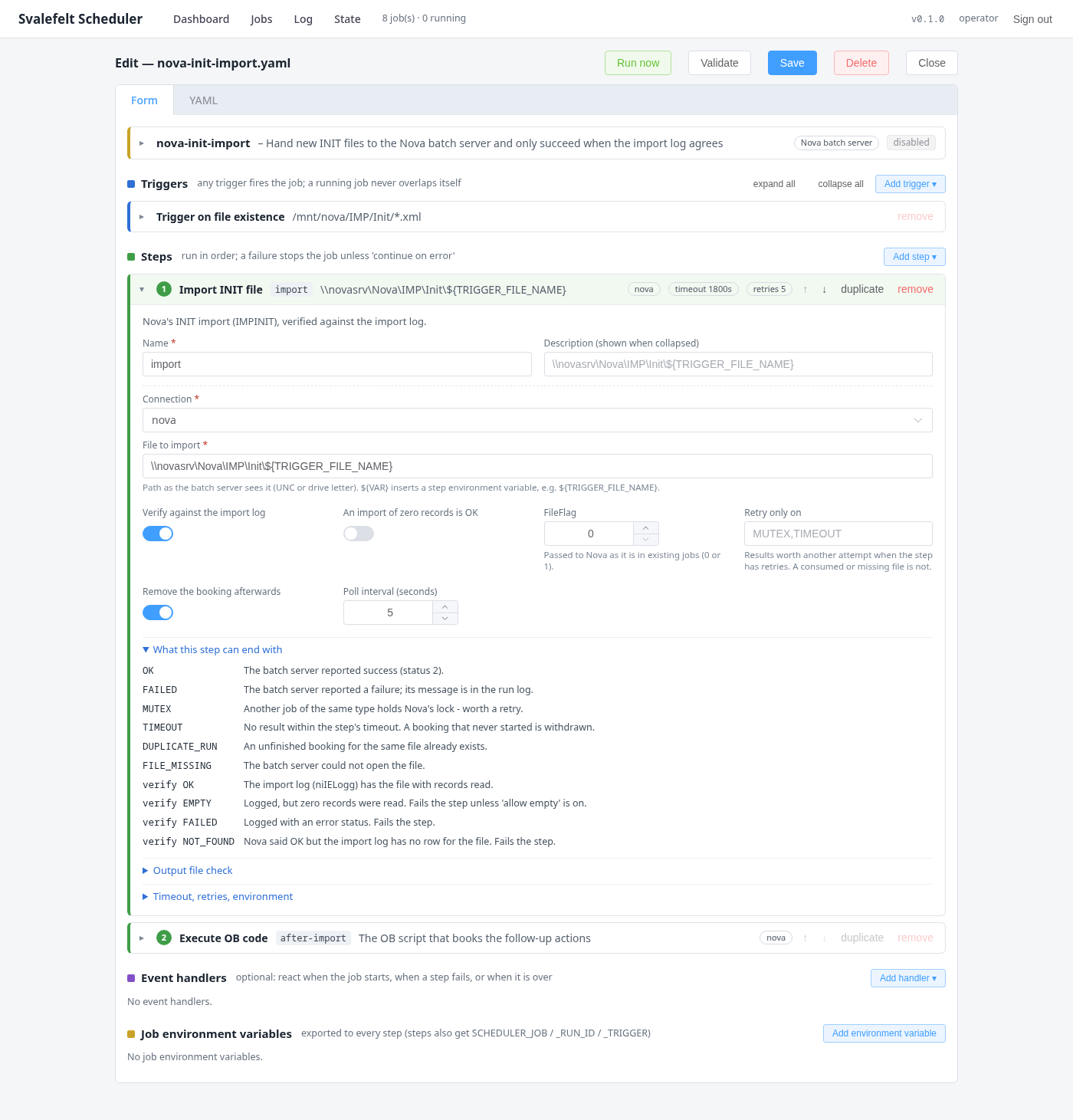Screen dimensions: 1073x1120
Task: Decrease the Poll interval seconds
Action: (x=445, y=619)
